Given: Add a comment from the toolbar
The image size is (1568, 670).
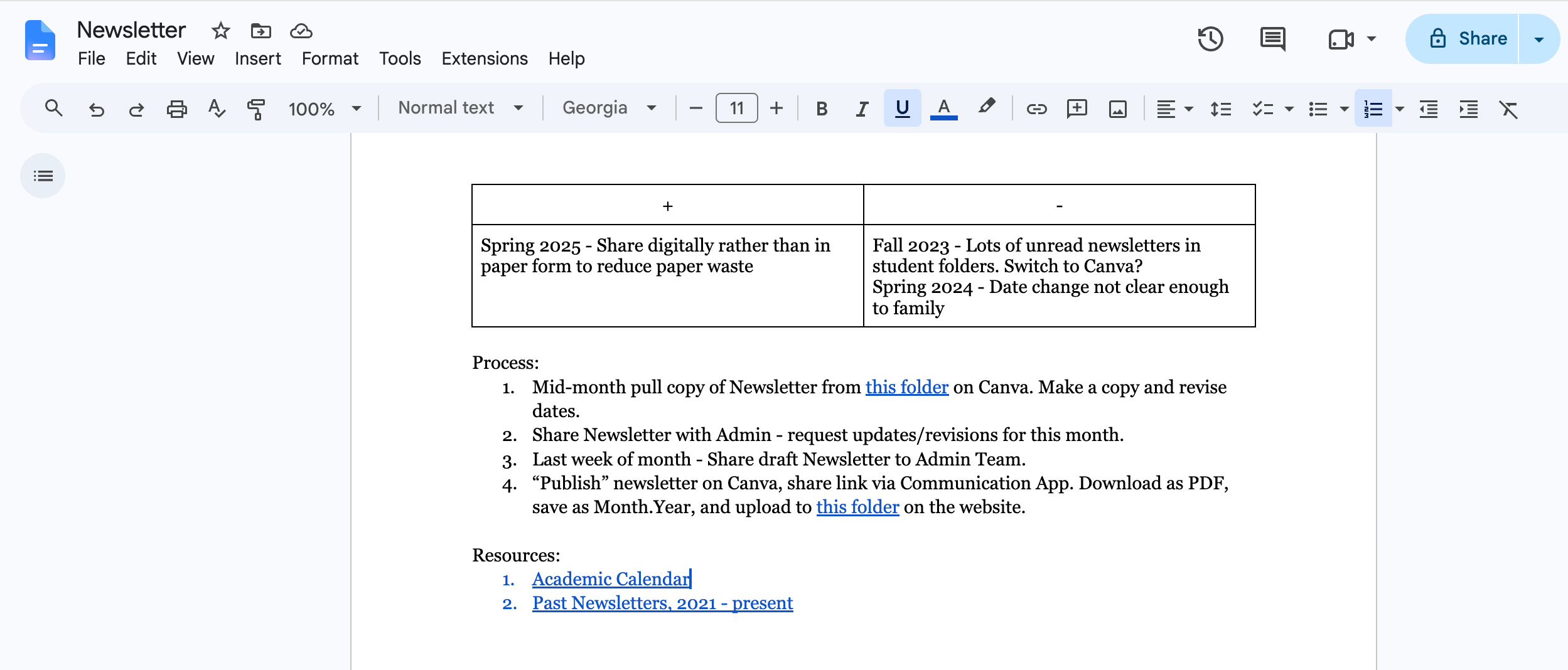Looking at the screenshot, I should pos(1077,109).
